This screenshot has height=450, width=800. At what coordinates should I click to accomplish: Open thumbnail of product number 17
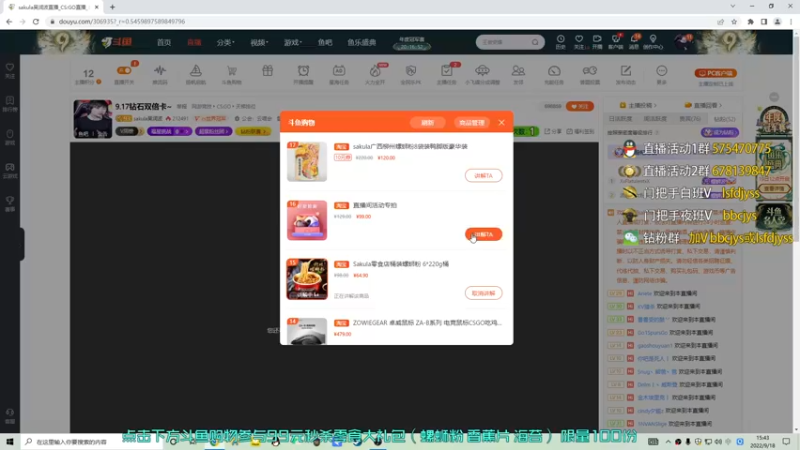[307, 161]
